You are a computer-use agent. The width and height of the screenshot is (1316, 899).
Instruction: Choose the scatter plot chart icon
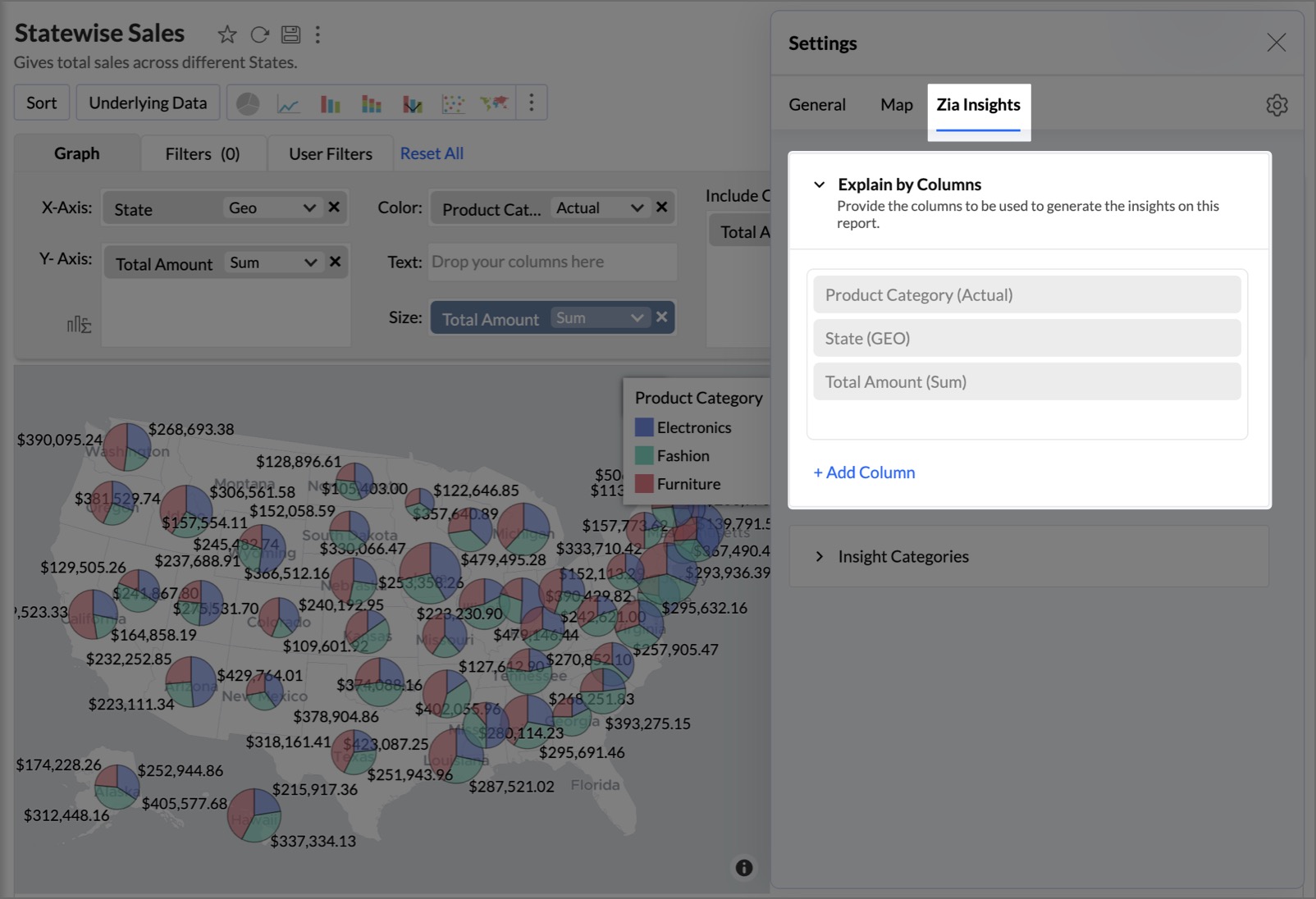(453, 103)
